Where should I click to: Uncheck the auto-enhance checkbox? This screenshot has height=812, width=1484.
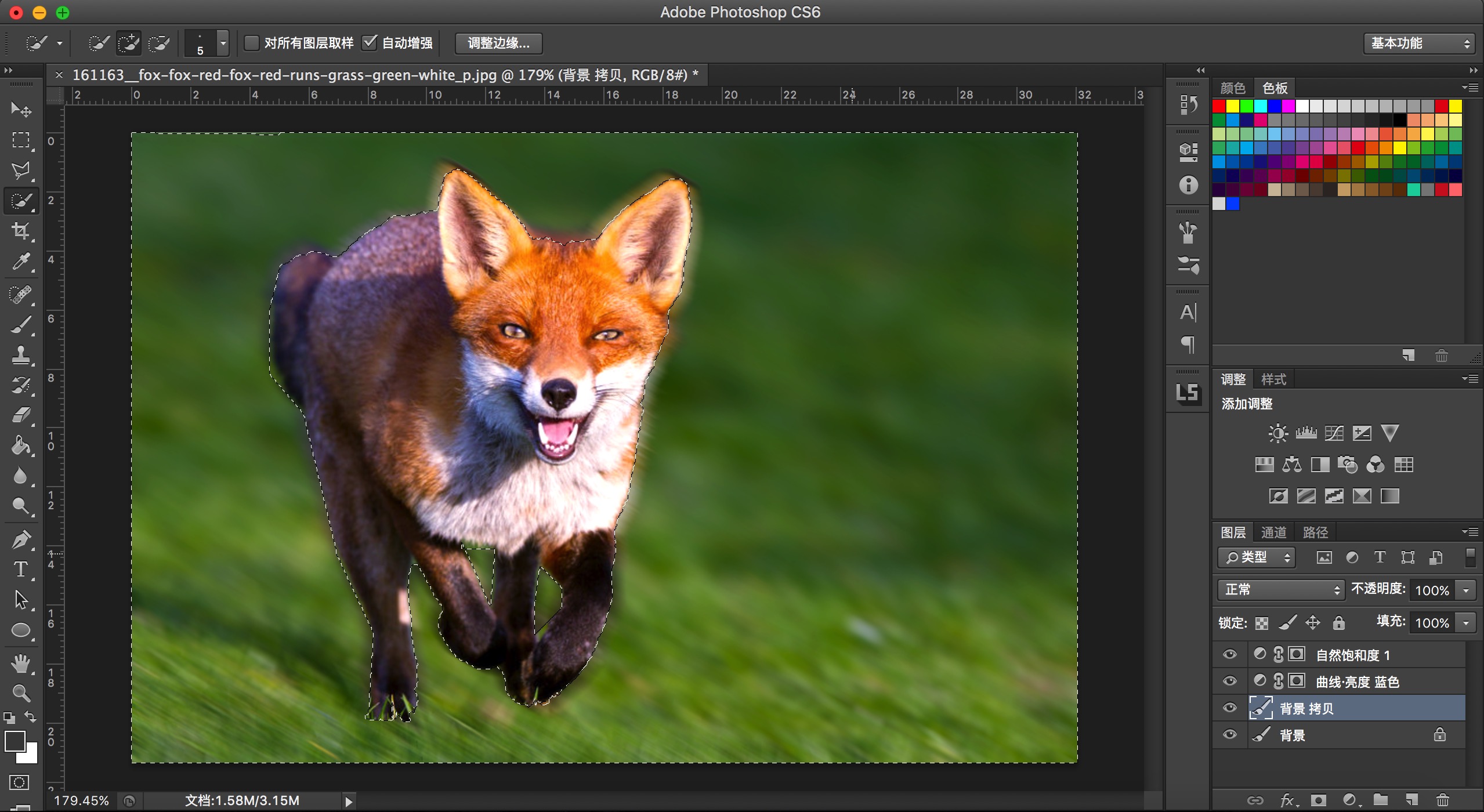click(x=370, y=43)
